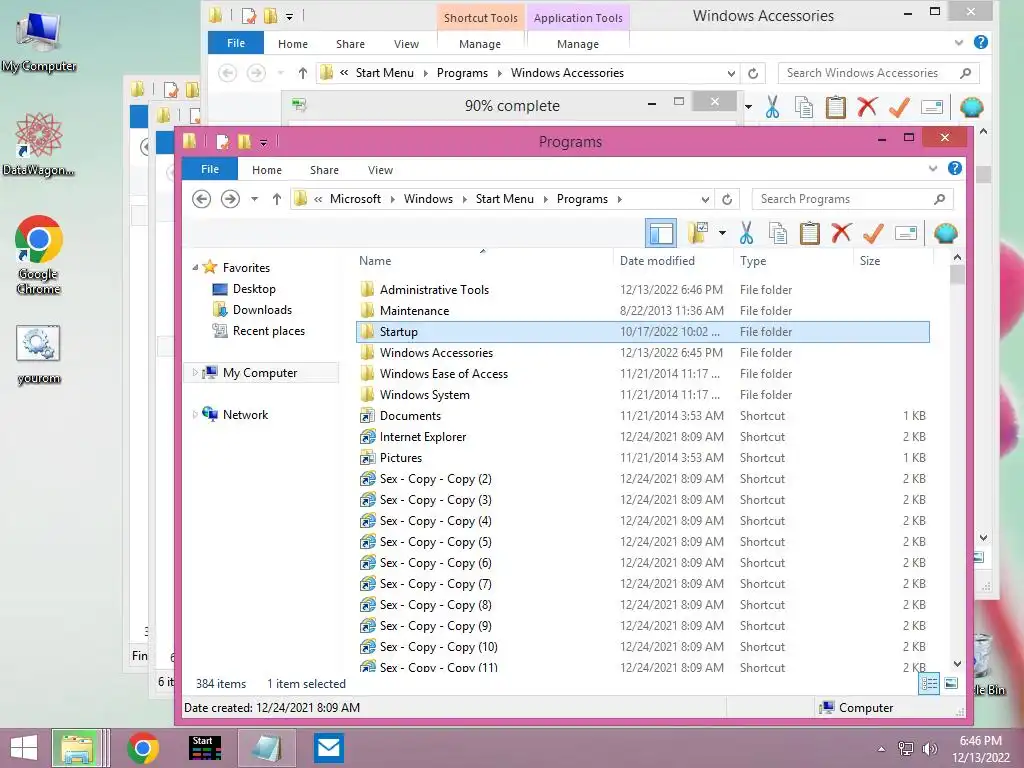Click Paste icon in Windows Accessories window
The height and width of the screenshot is (768, 1024).
pyautogui.click(x=836, y=107)
